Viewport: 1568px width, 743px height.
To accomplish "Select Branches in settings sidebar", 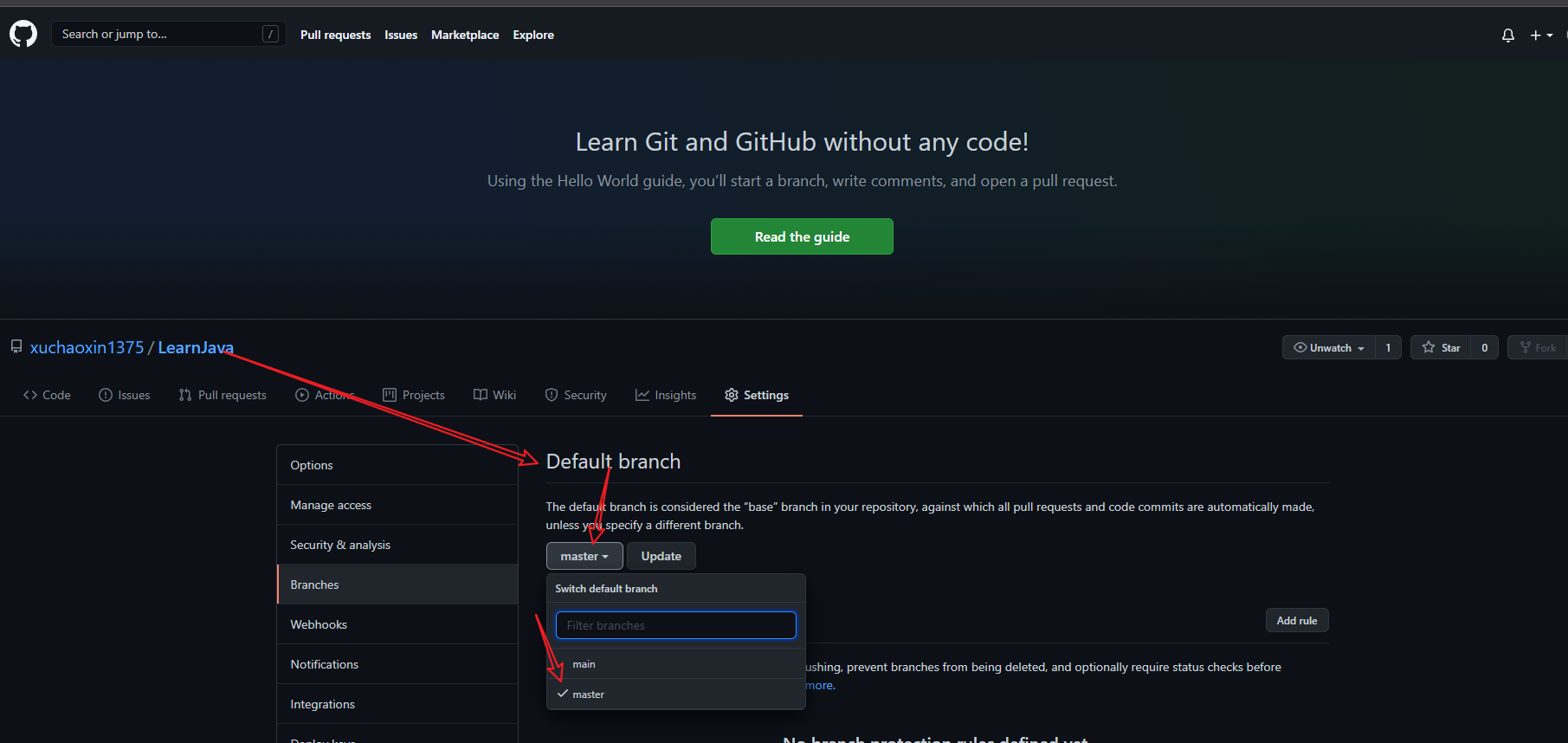I will click(x=397, y=585).
